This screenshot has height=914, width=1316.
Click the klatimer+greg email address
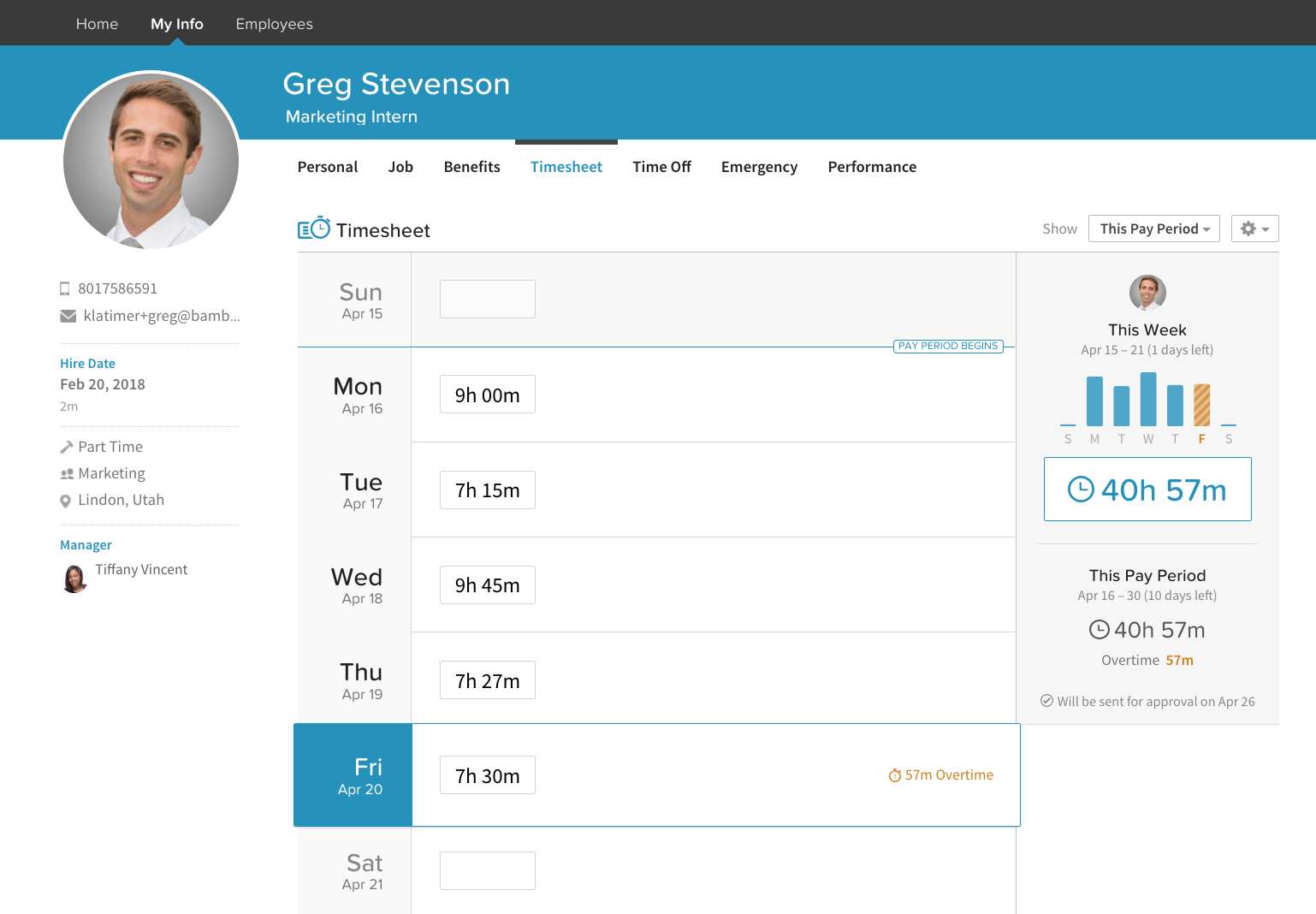tap(162, 316)
